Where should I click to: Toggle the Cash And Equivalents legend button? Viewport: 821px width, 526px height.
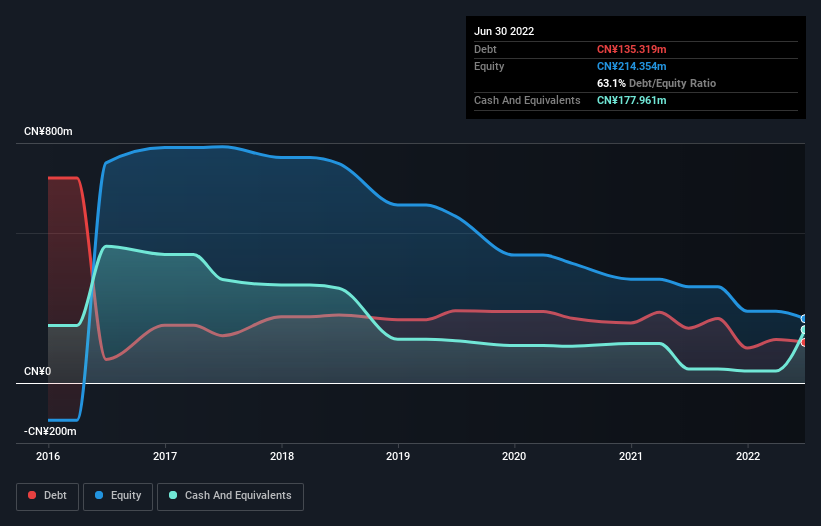tap(230, 496)
